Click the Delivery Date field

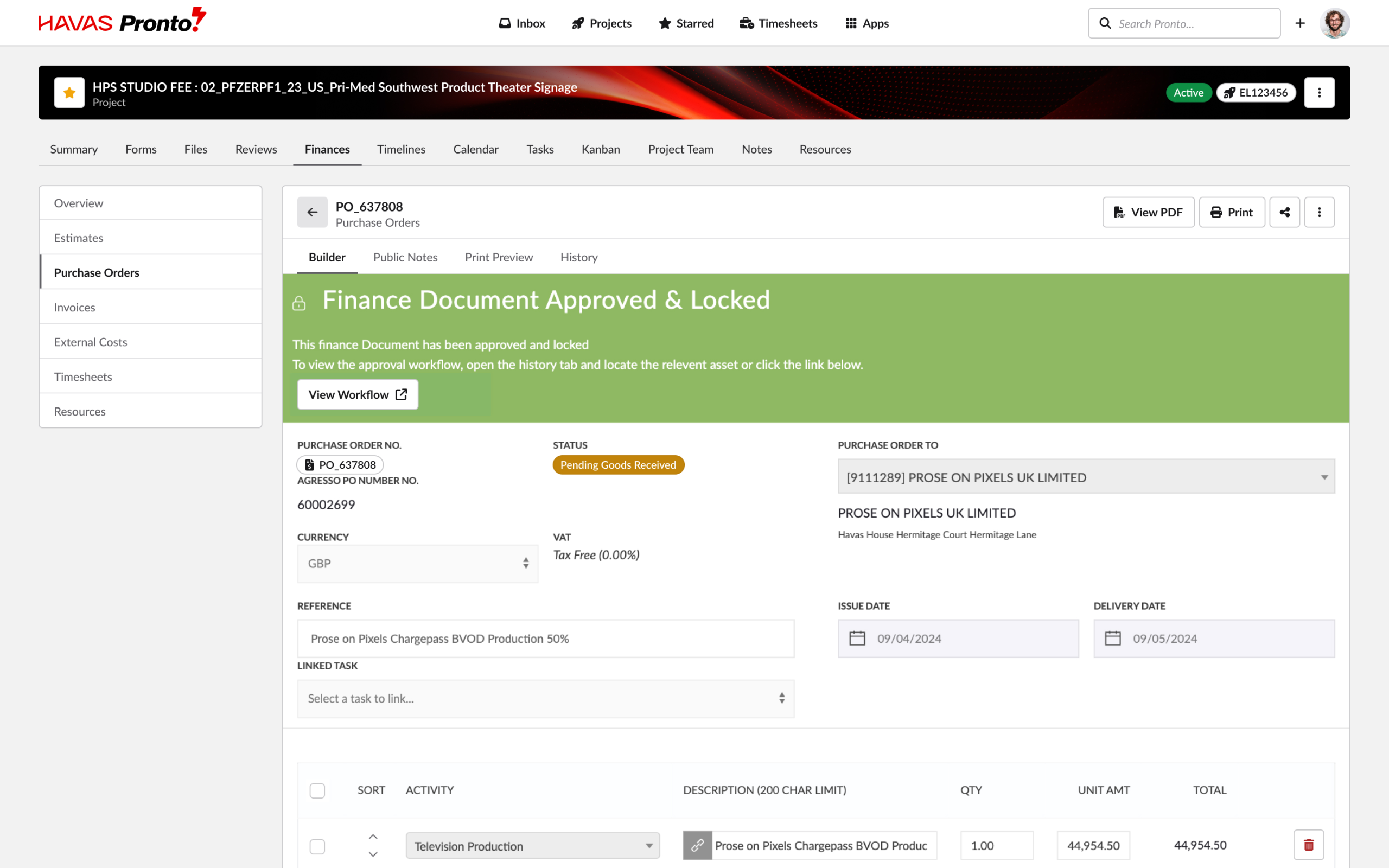1214,639
